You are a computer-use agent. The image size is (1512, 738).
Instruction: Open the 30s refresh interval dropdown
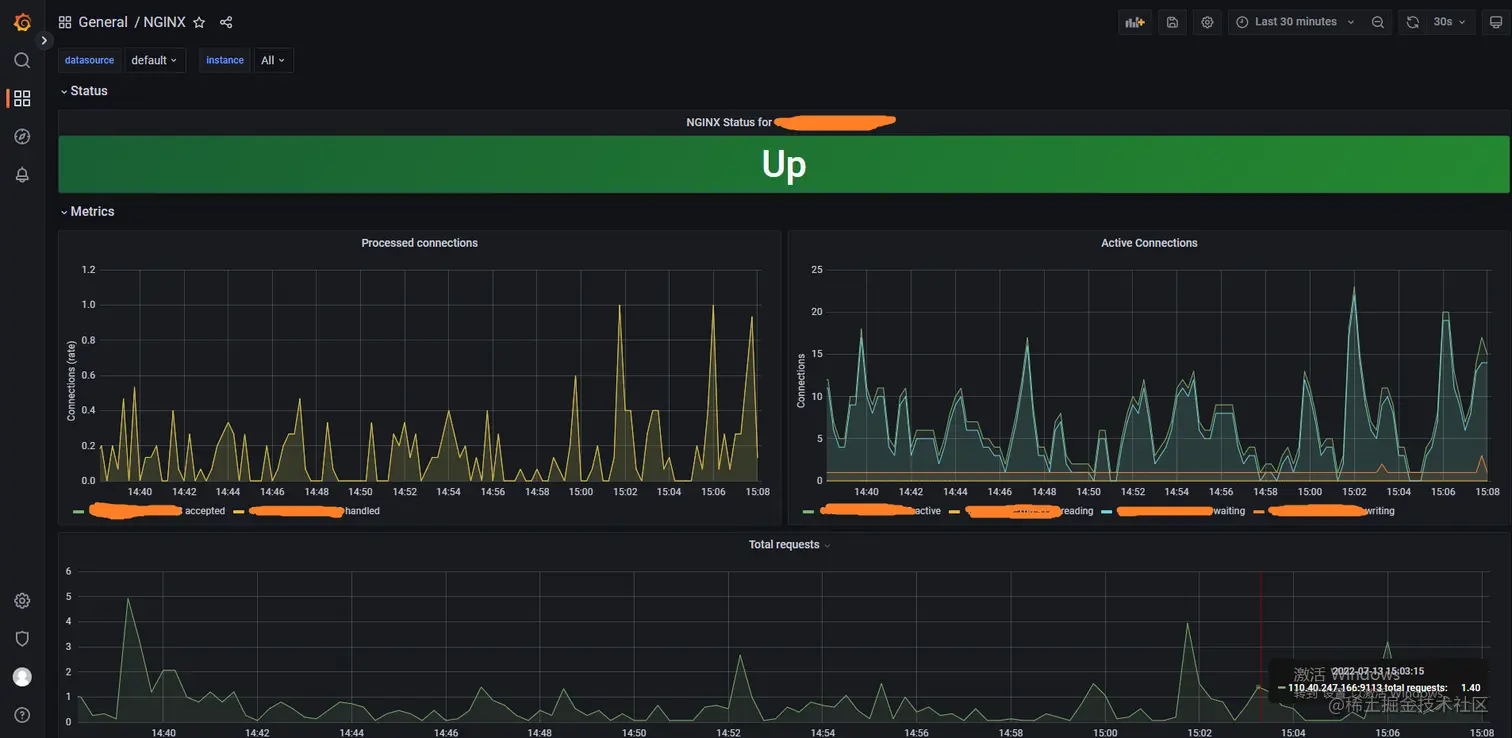tap(1450, 22)
